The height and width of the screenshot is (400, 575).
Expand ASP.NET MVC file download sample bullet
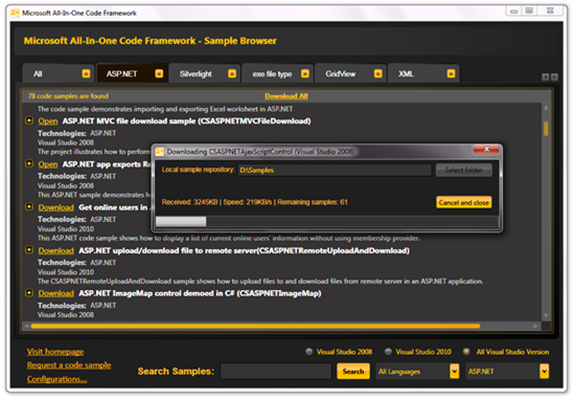29,120
